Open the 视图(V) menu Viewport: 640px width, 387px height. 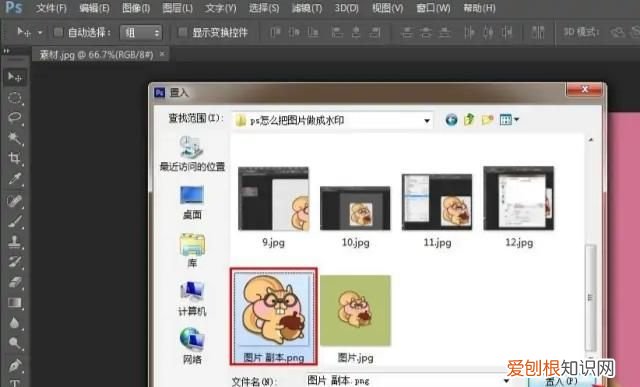387,8
